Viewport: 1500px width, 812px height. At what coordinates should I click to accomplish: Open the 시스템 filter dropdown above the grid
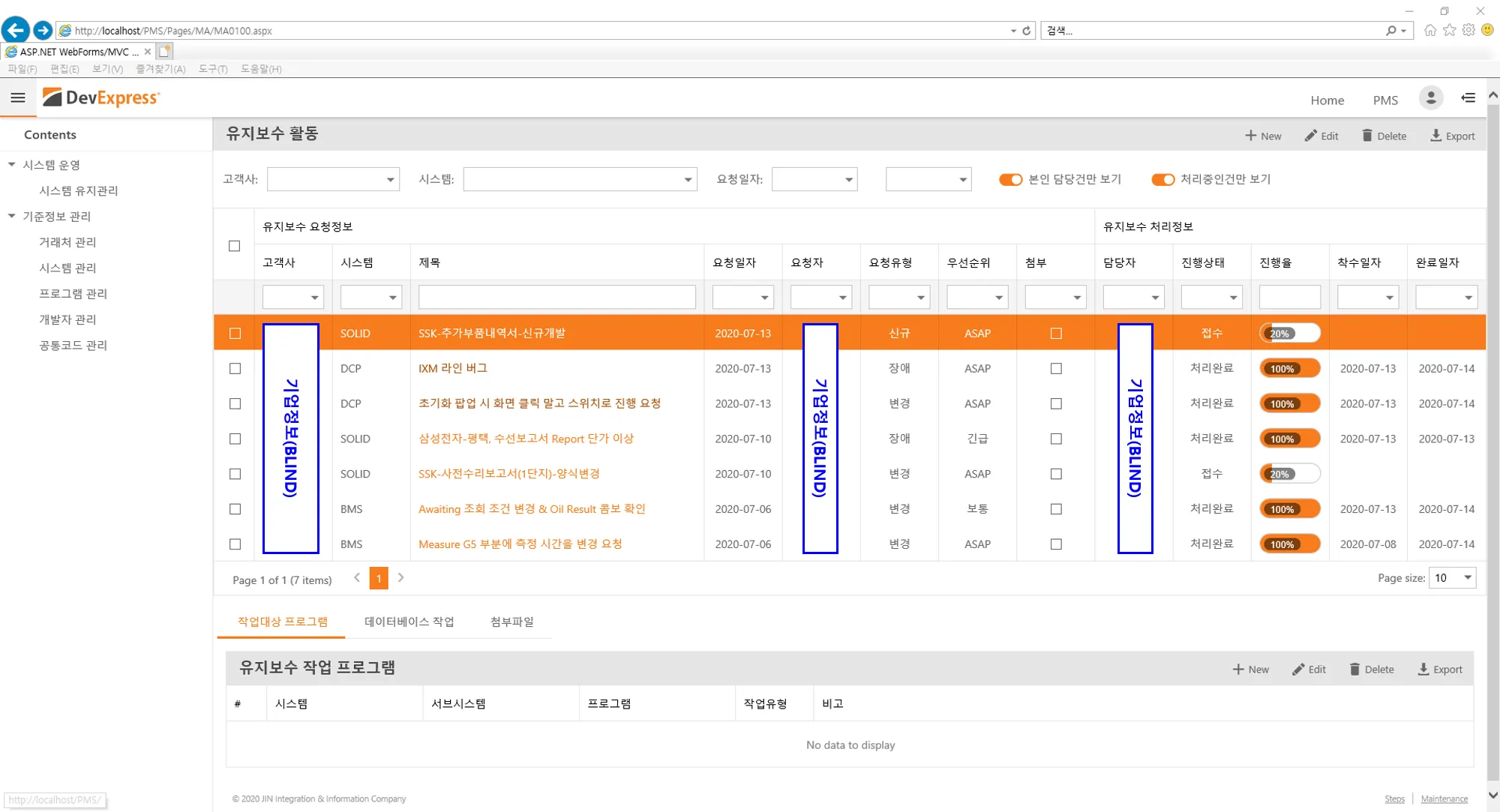[688, 180]
